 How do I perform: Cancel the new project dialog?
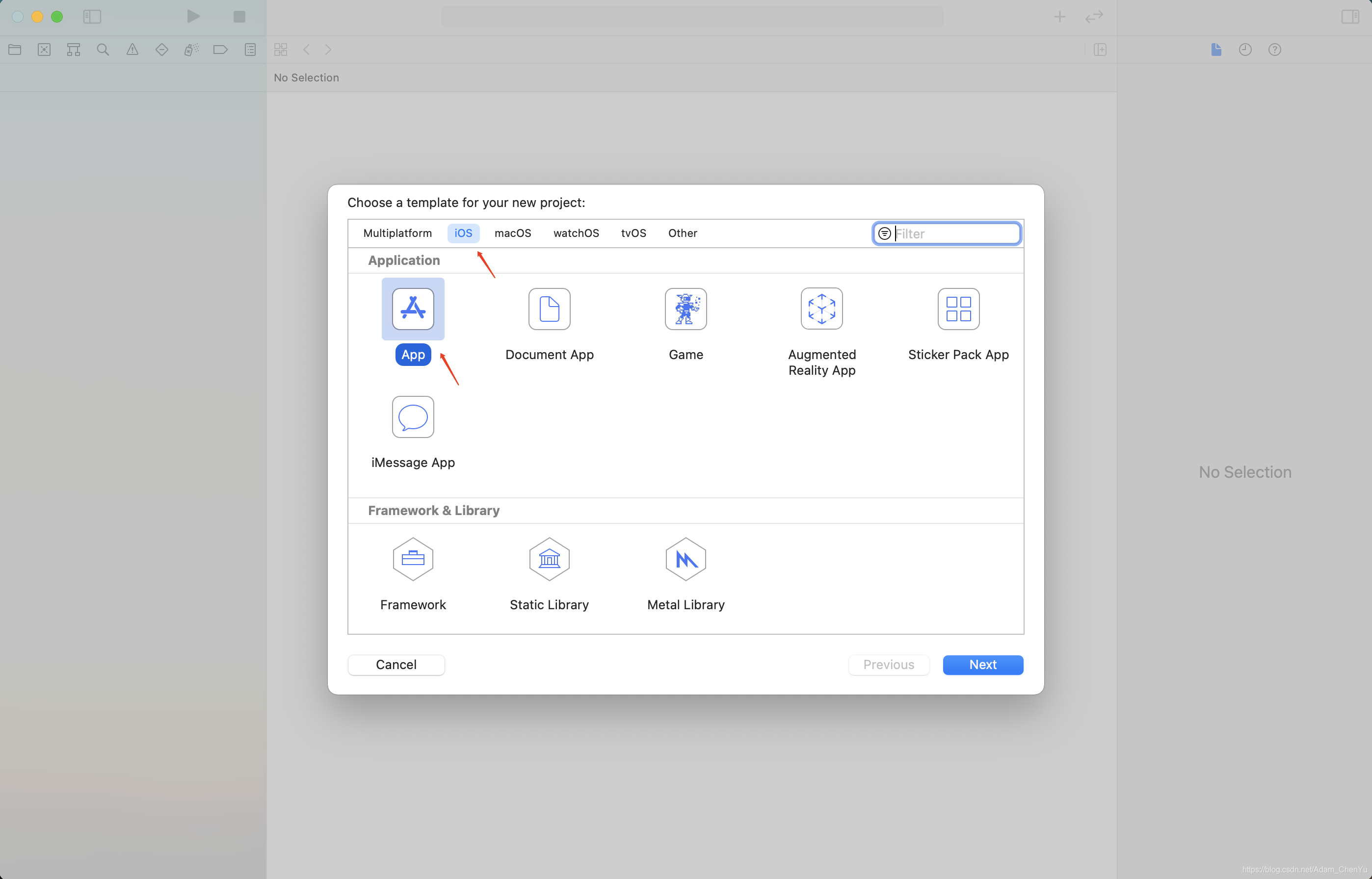click(x=396, y=664)
